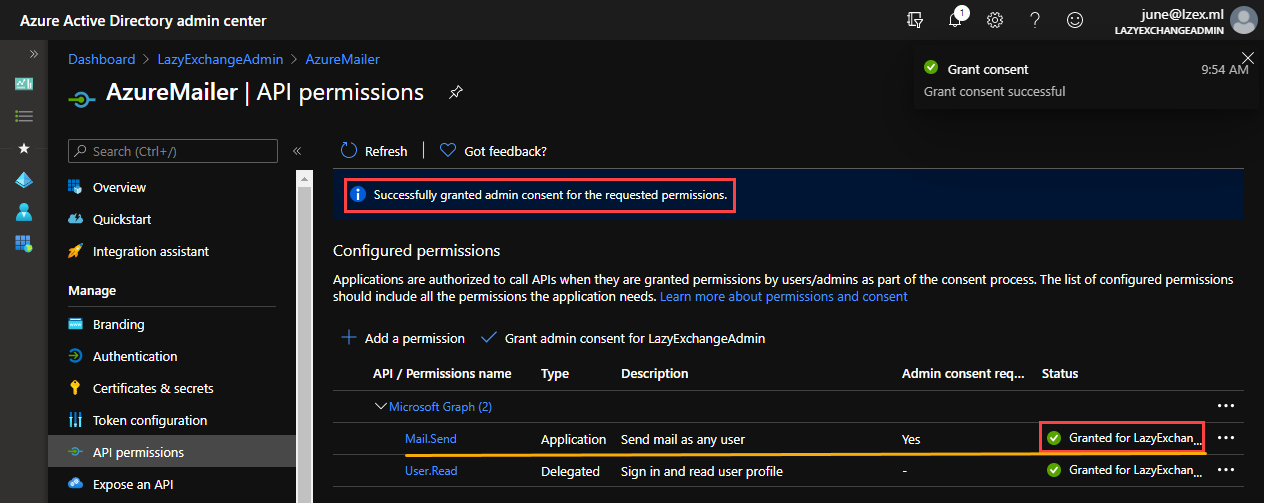Screen dimensions: 1264x503
Task: Select Authentication in the Manage menu
Action: [x=135, y=356]
